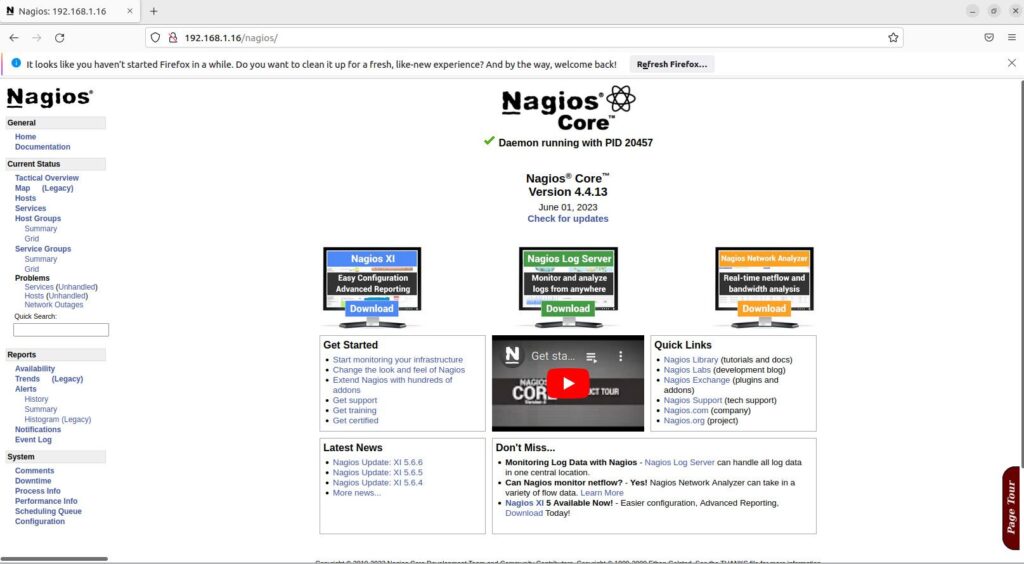Download Nagios Log Server

pyautogui.click(x=568, y=309)
